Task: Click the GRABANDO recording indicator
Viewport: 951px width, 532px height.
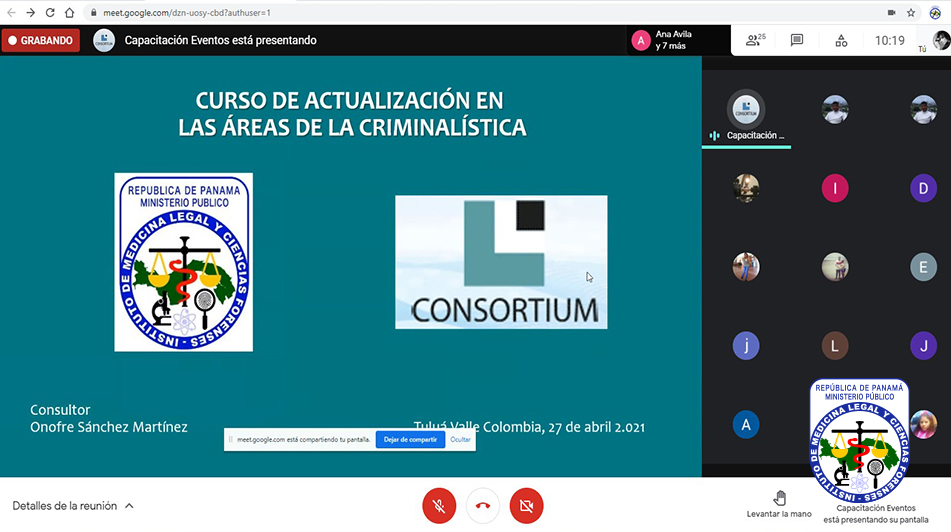Action: [41, 41]
